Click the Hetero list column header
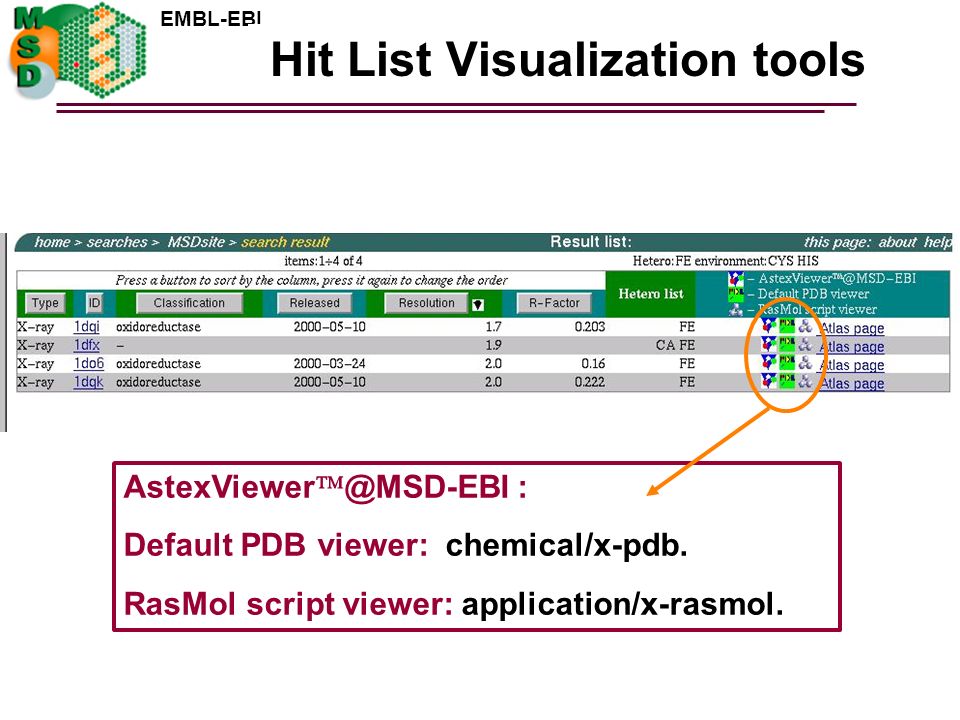Screen dimensions: 960x720 pos(650,294)
